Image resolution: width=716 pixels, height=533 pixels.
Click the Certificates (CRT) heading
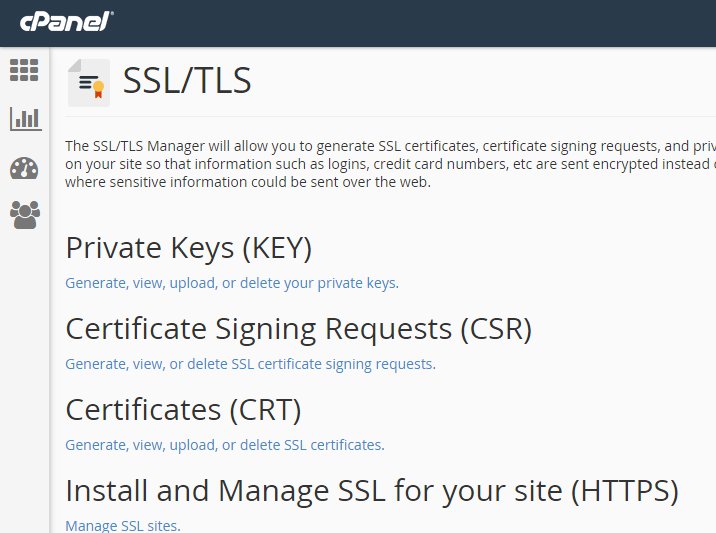tap(183, 410)
